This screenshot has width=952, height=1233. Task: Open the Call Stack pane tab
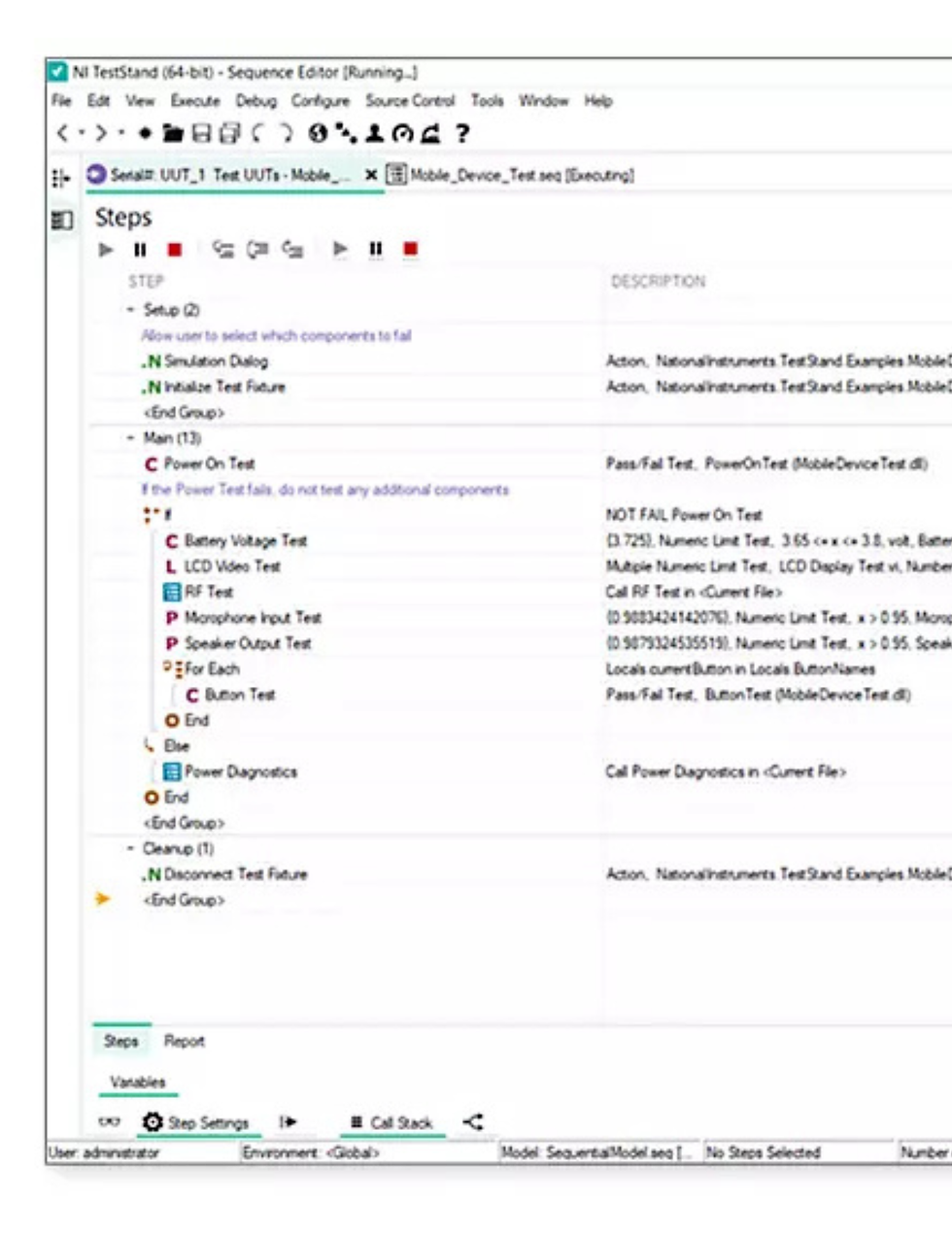tap(391, 1123)
